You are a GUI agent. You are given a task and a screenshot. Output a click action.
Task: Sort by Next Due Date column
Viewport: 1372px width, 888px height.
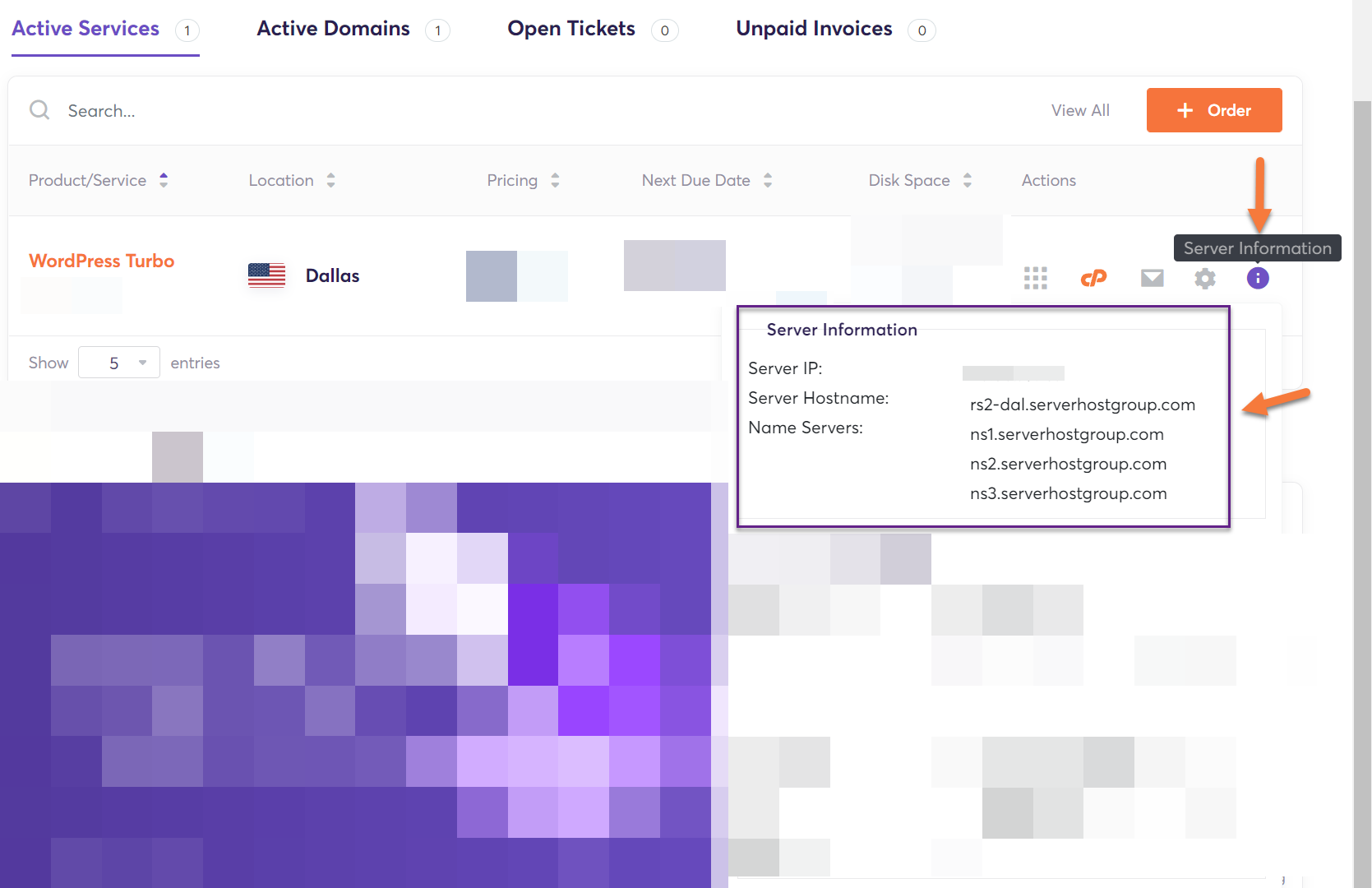pos(767,180)
